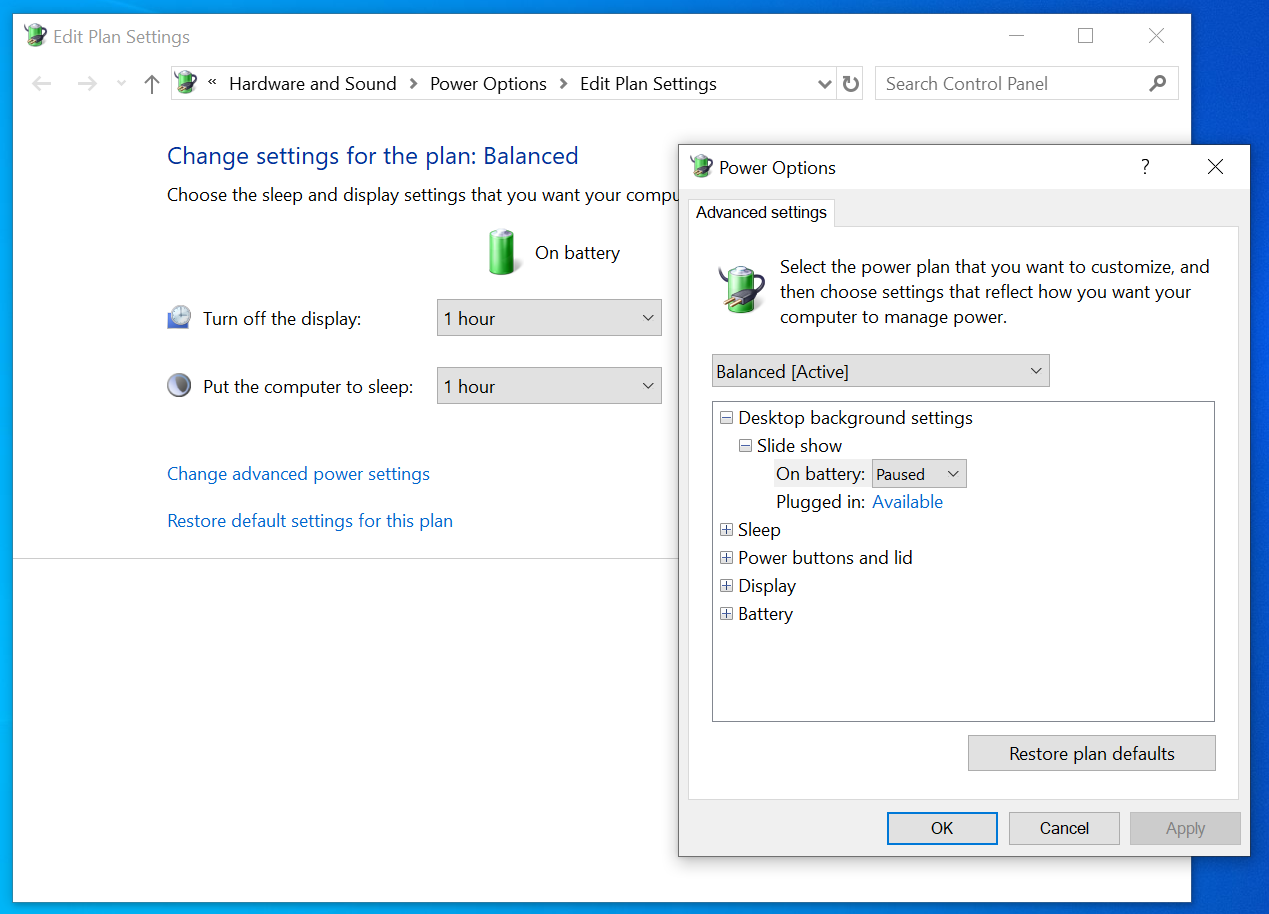
Task: Click the Restore plan defaults button
Action: click(1091, 753)
